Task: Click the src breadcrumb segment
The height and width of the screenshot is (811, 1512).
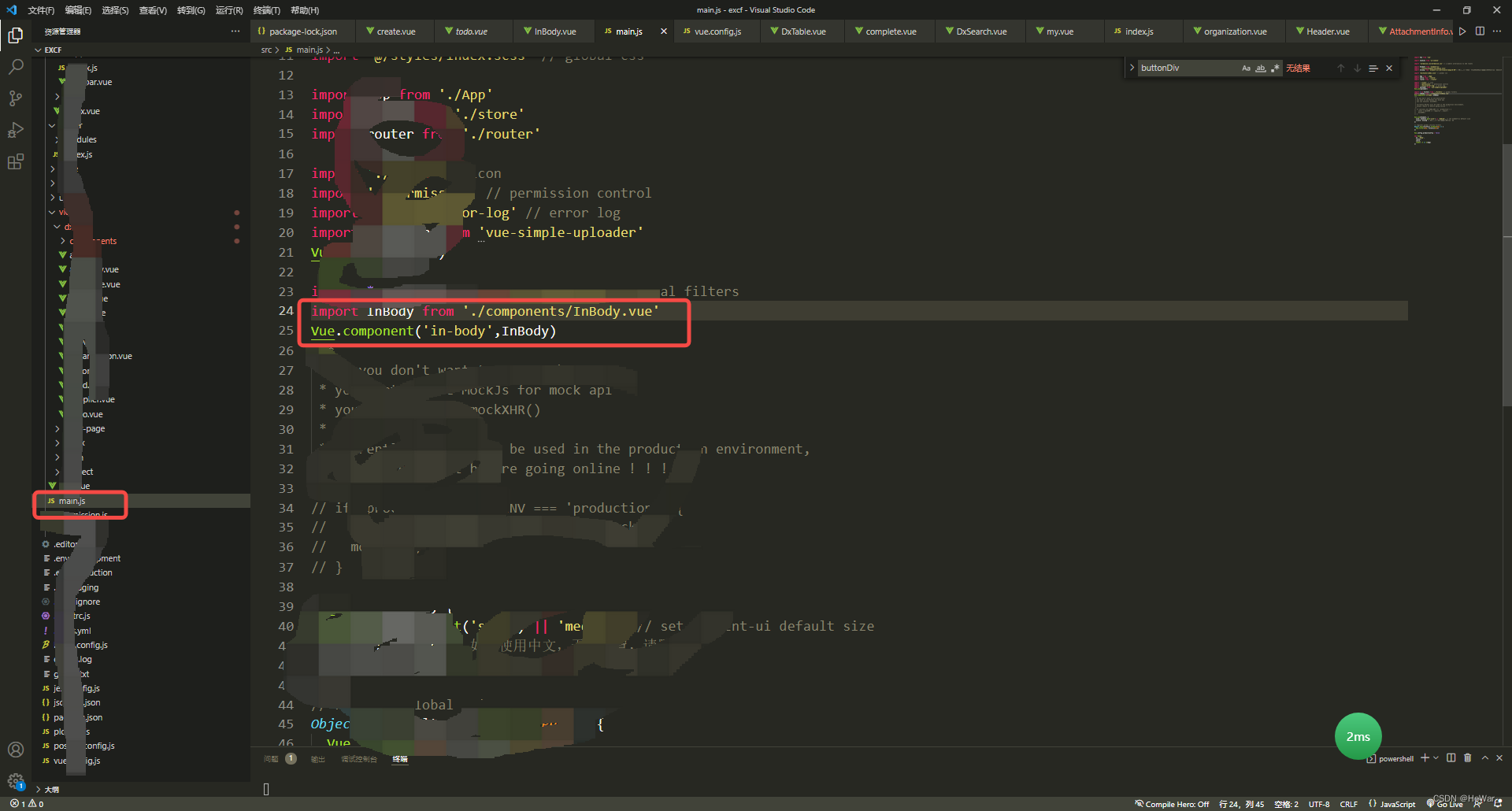Action: (266, 50)
